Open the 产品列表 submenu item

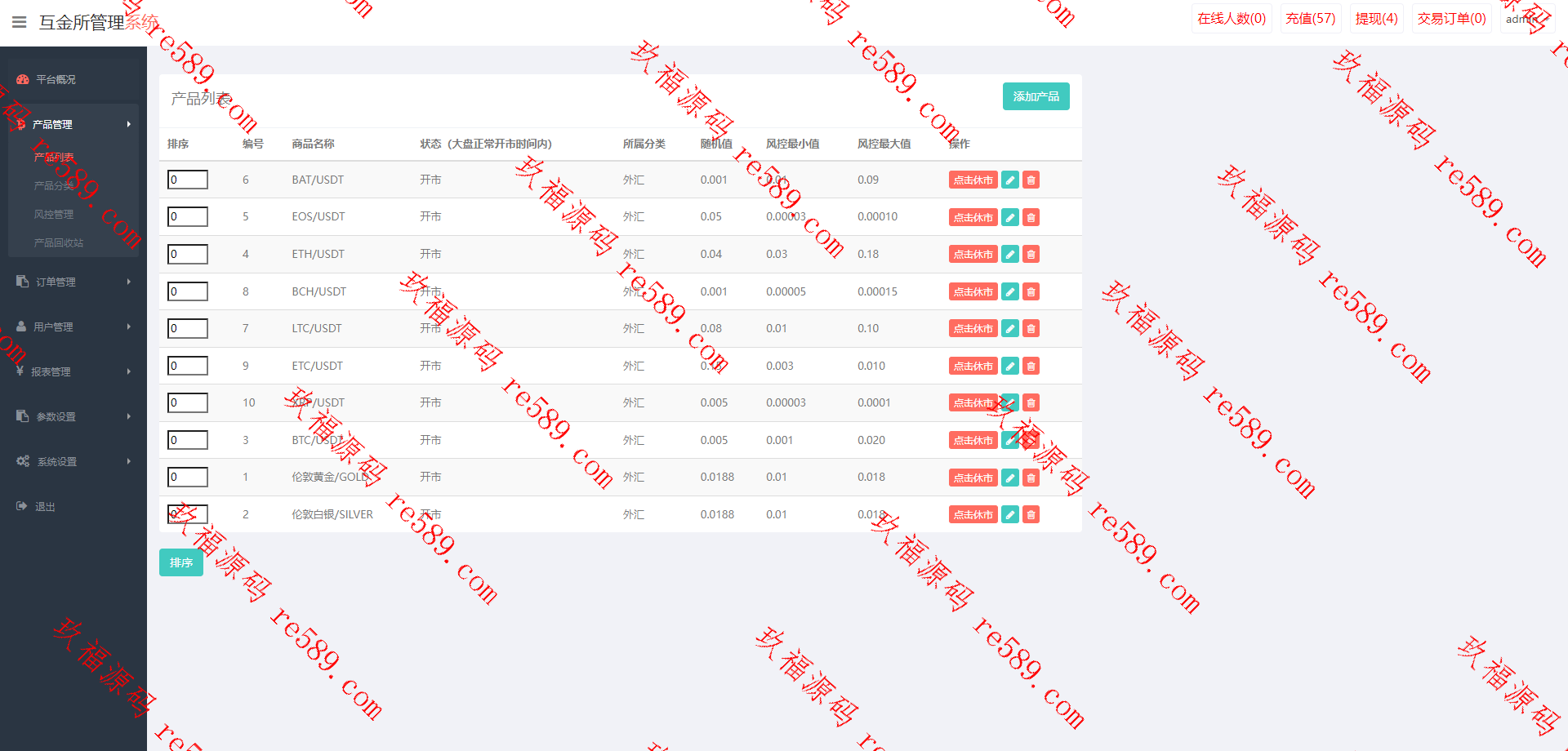54,157
